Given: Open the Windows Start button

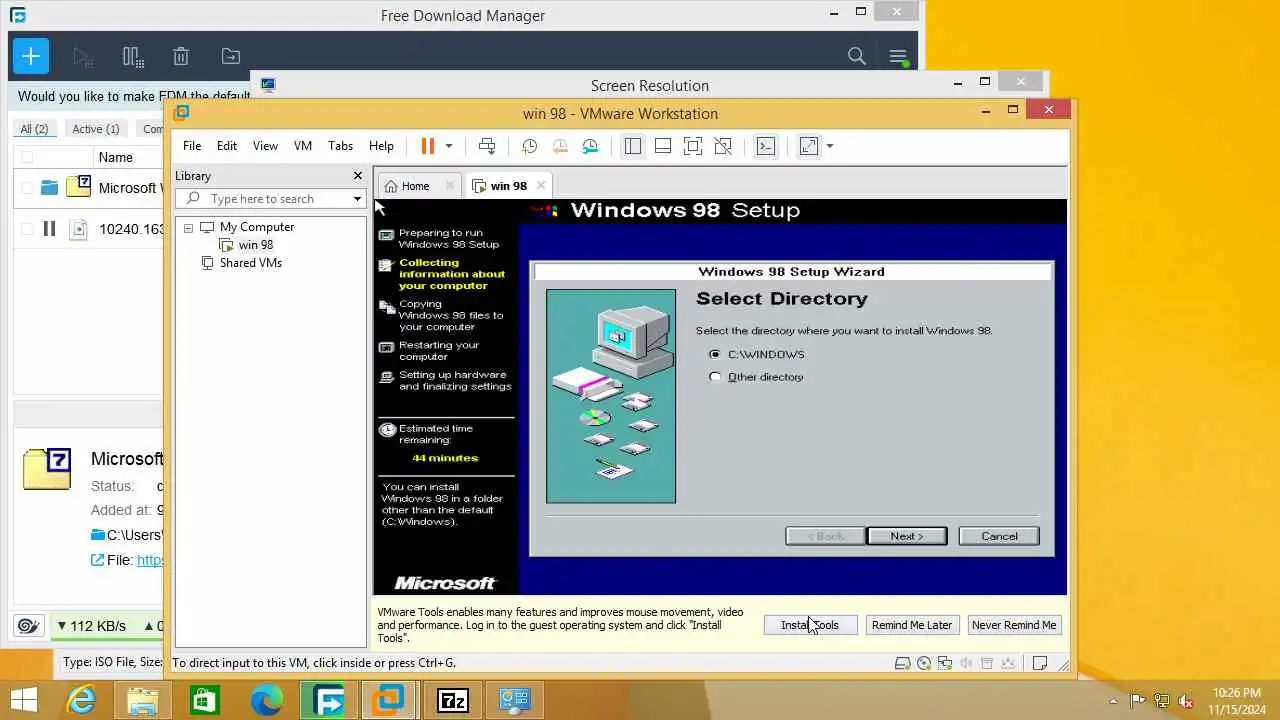Looking at the screenshot, I should point(24,700).
